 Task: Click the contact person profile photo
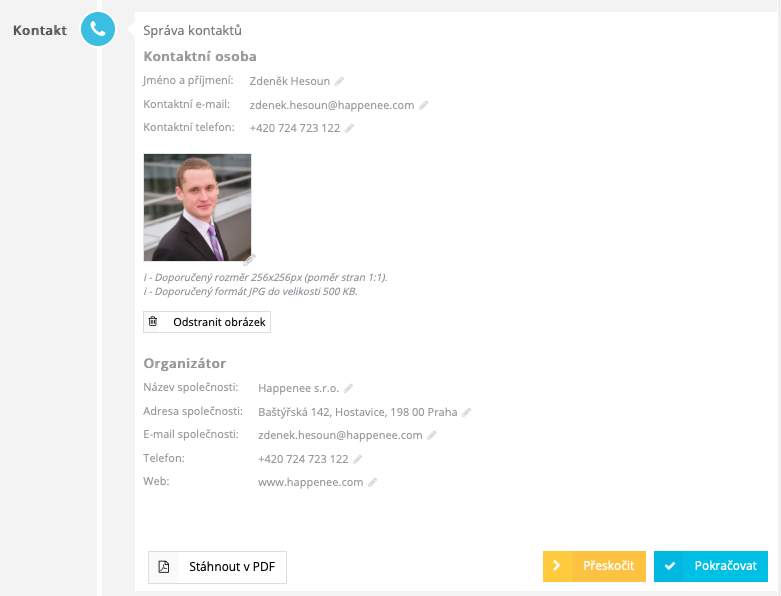(197, 207)
